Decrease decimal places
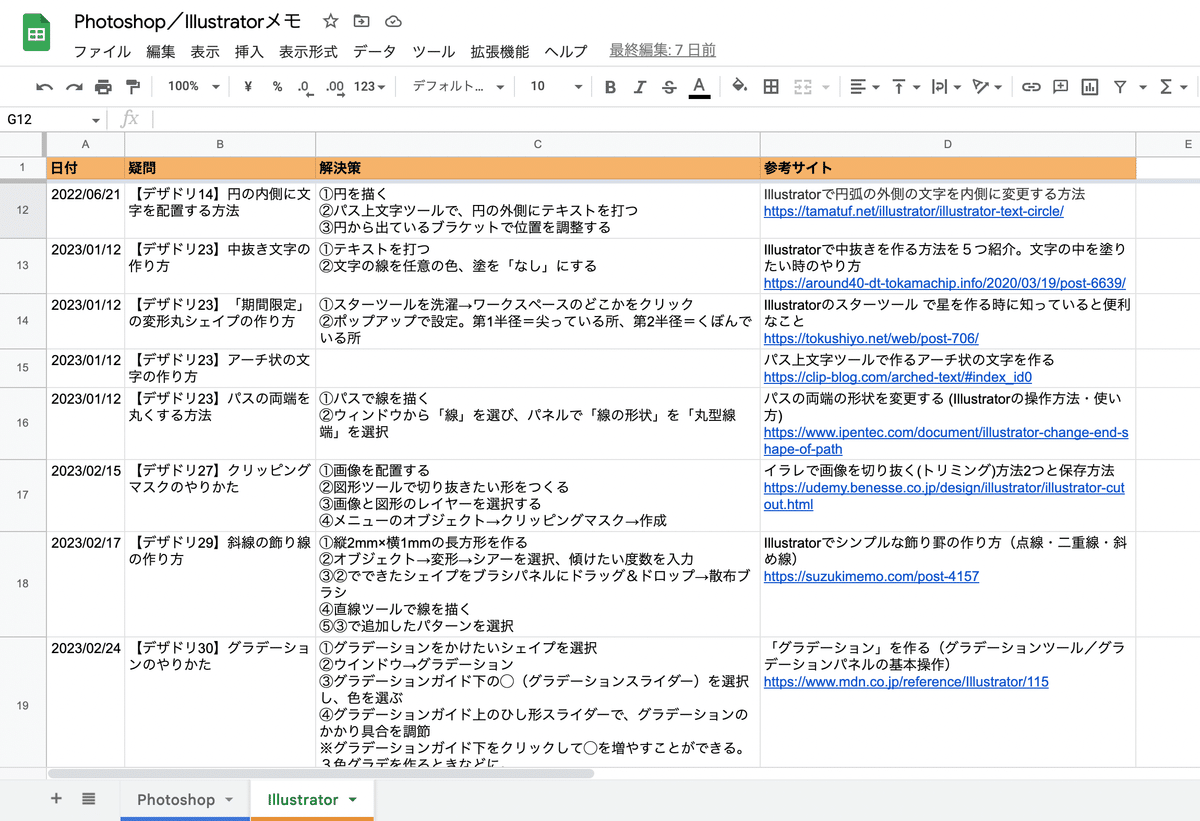 click(304, 87)
